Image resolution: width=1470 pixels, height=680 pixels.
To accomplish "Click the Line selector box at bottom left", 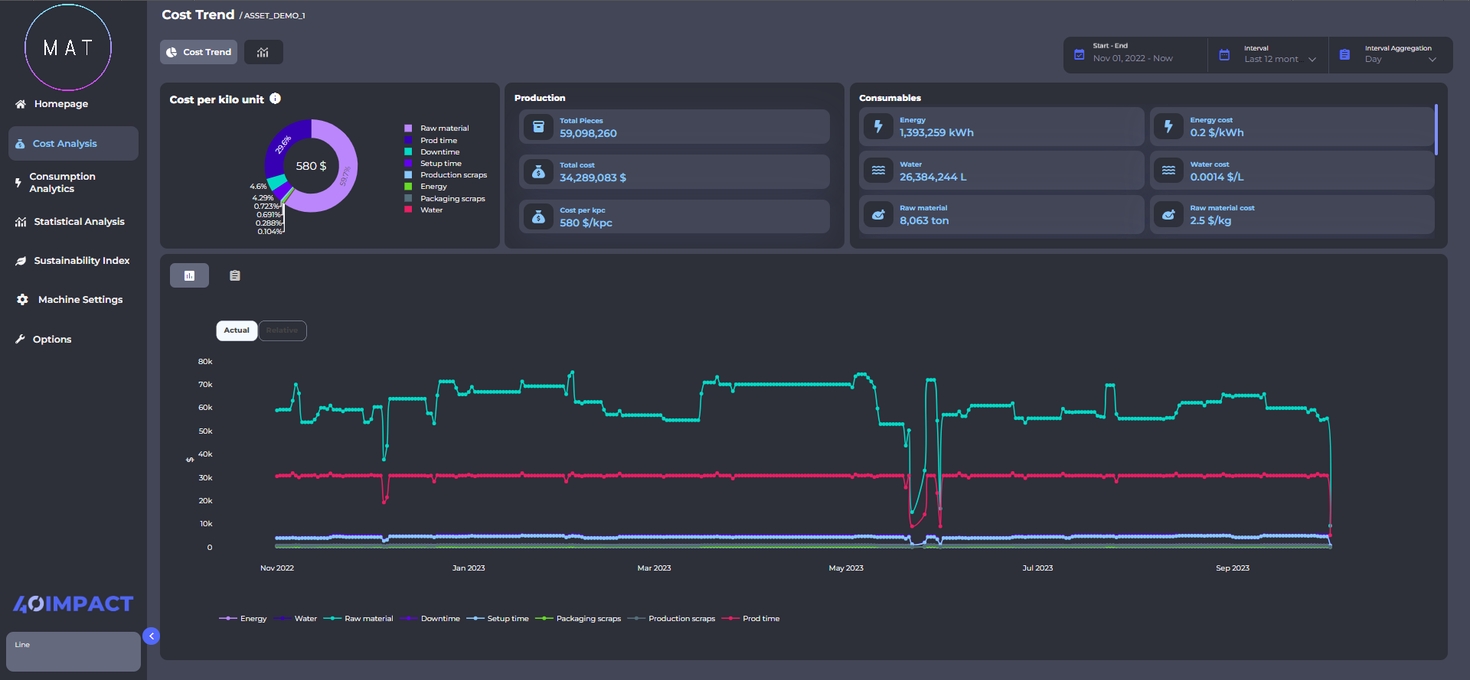I will point(73,651).
